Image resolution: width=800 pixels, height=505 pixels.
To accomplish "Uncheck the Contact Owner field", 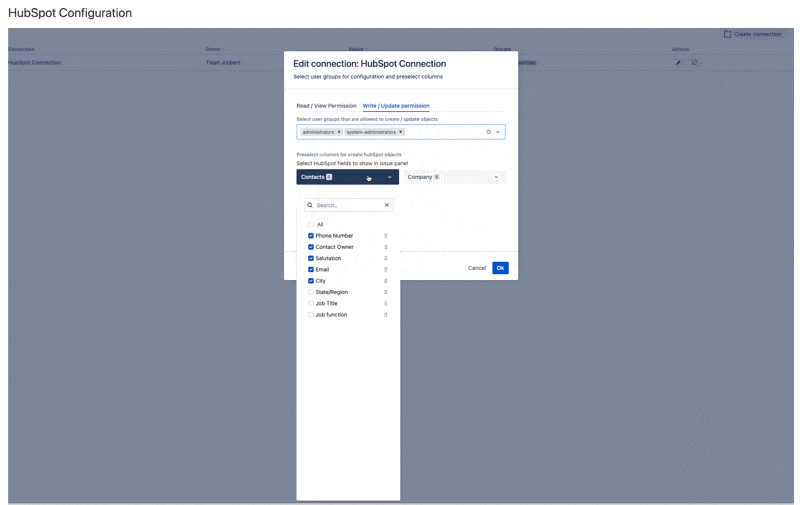I will tap(311, 247).
